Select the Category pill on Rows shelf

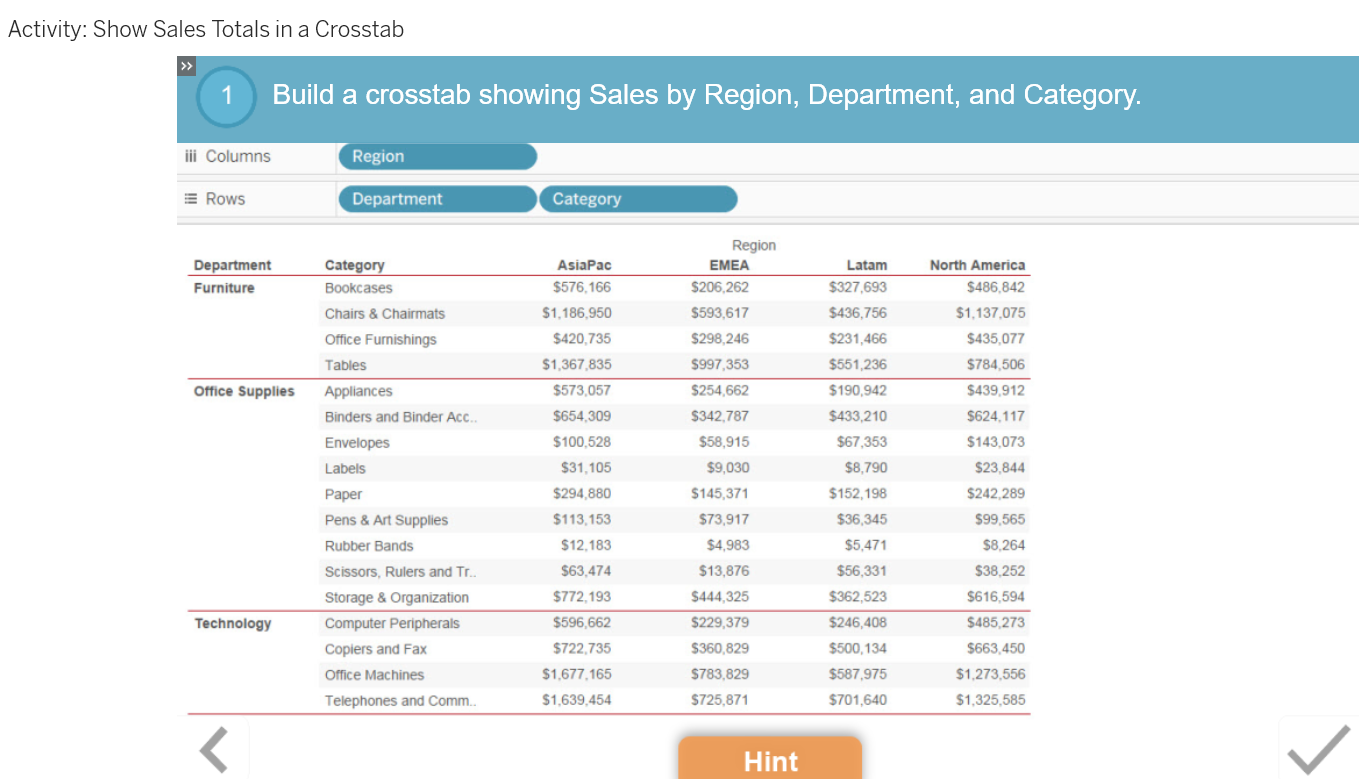638,199
